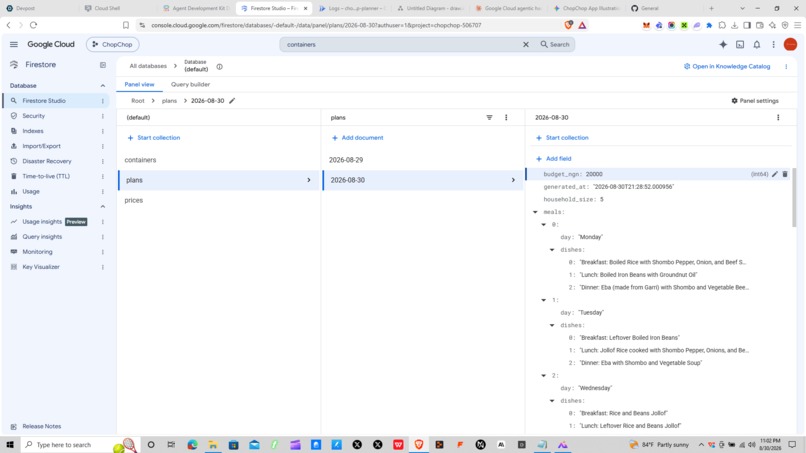
Task: Edit the document path with pencil icon
Action: (232, 101)
